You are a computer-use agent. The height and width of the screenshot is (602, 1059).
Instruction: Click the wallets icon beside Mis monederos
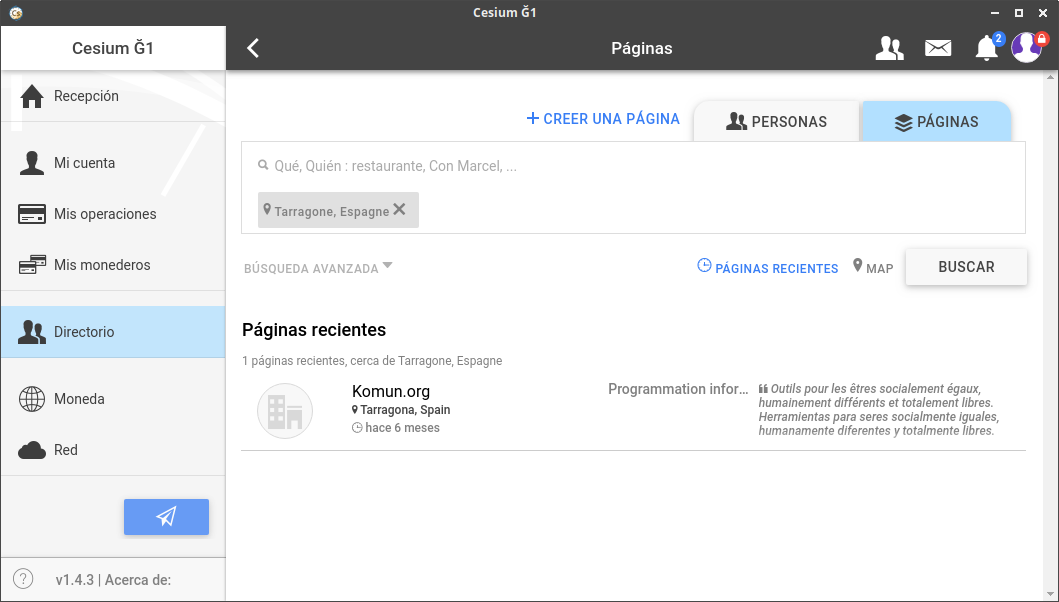[x=32, y=265]
